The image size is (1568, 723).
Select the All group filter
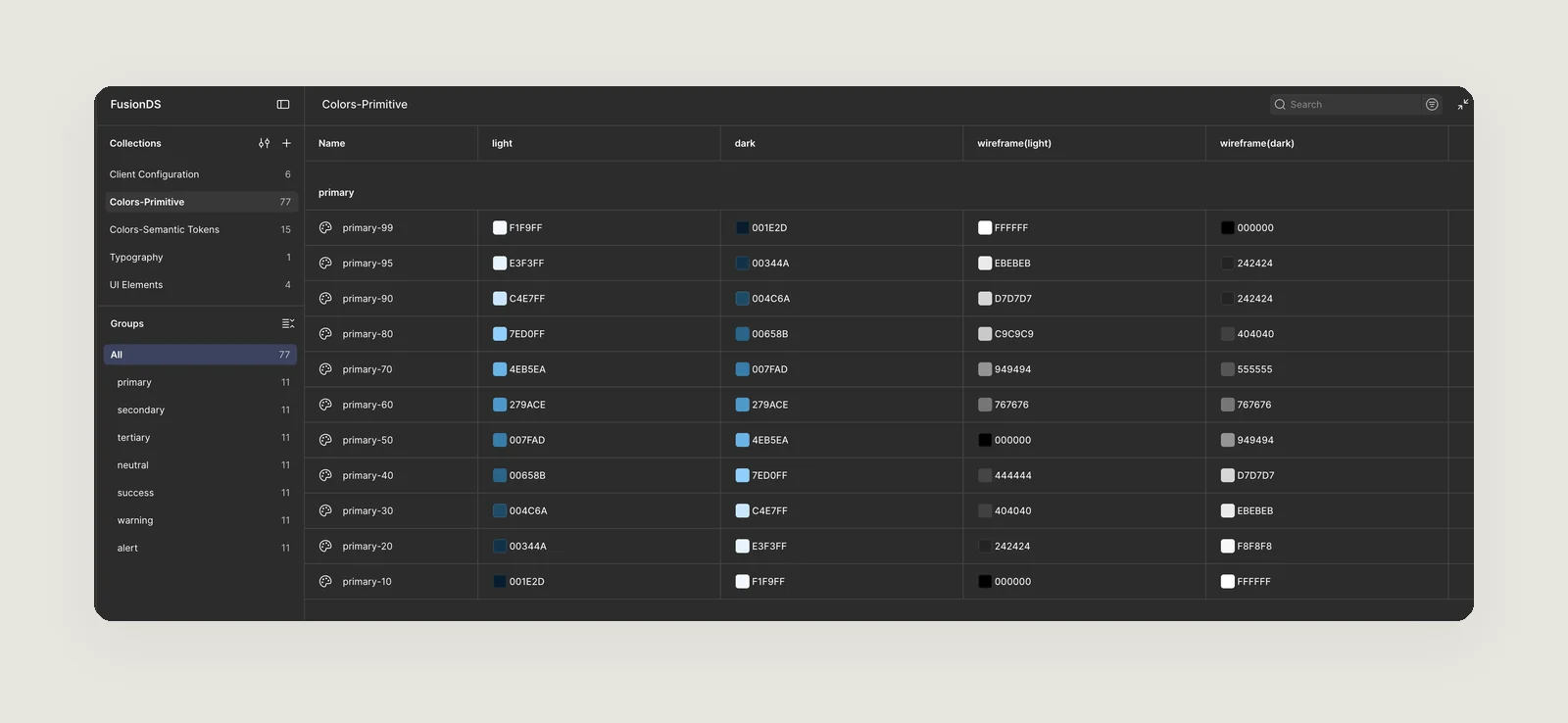[x=200, y=355]
